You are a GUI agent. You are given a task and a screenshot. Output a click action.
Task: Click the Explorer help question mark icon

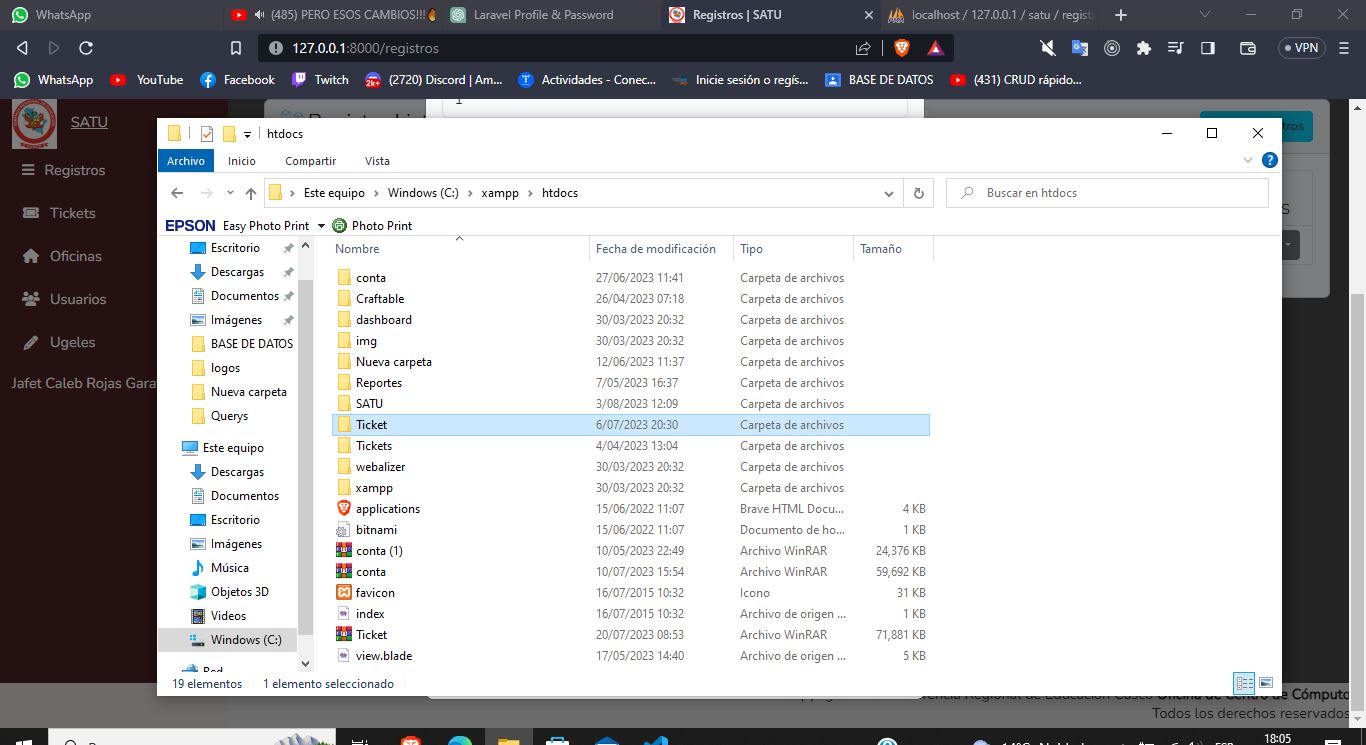tap(1269, 160)
